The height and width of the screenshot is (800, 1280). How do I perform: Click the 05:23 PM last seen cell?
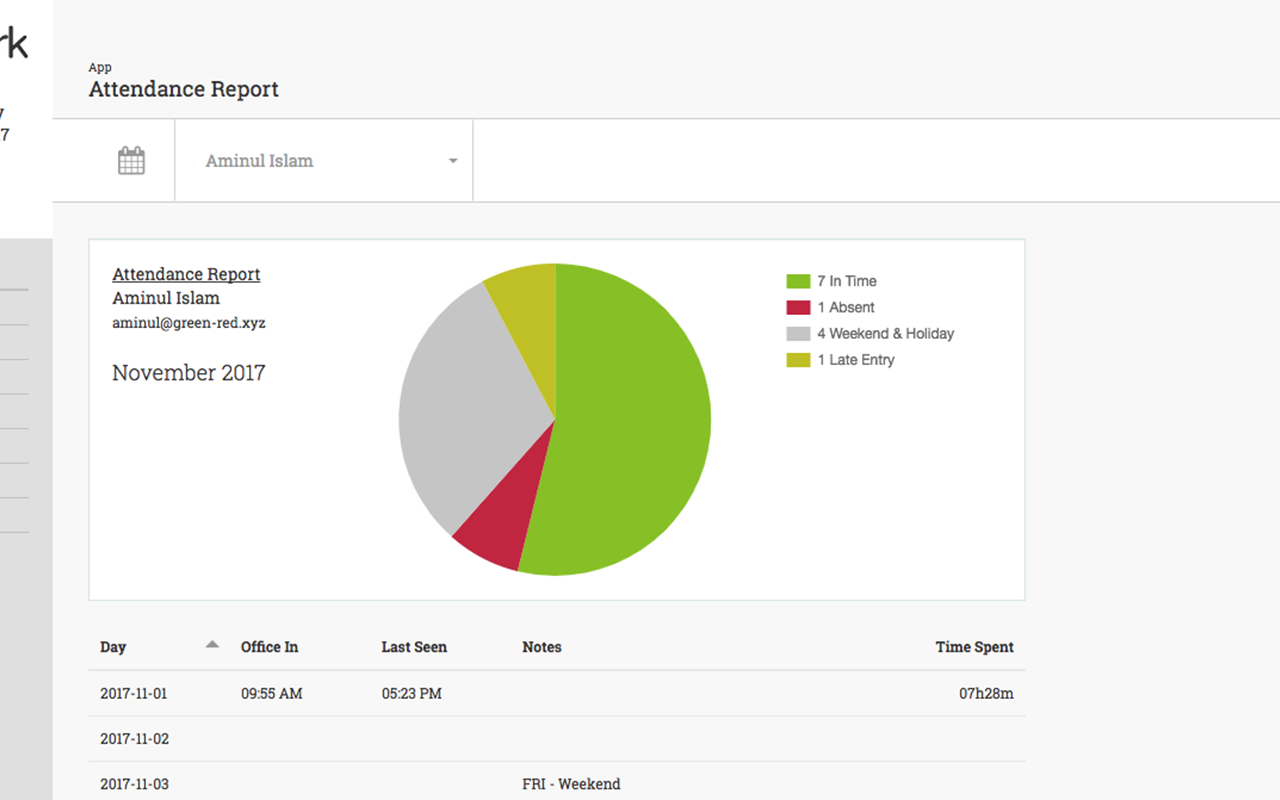[x=411, y=693]
